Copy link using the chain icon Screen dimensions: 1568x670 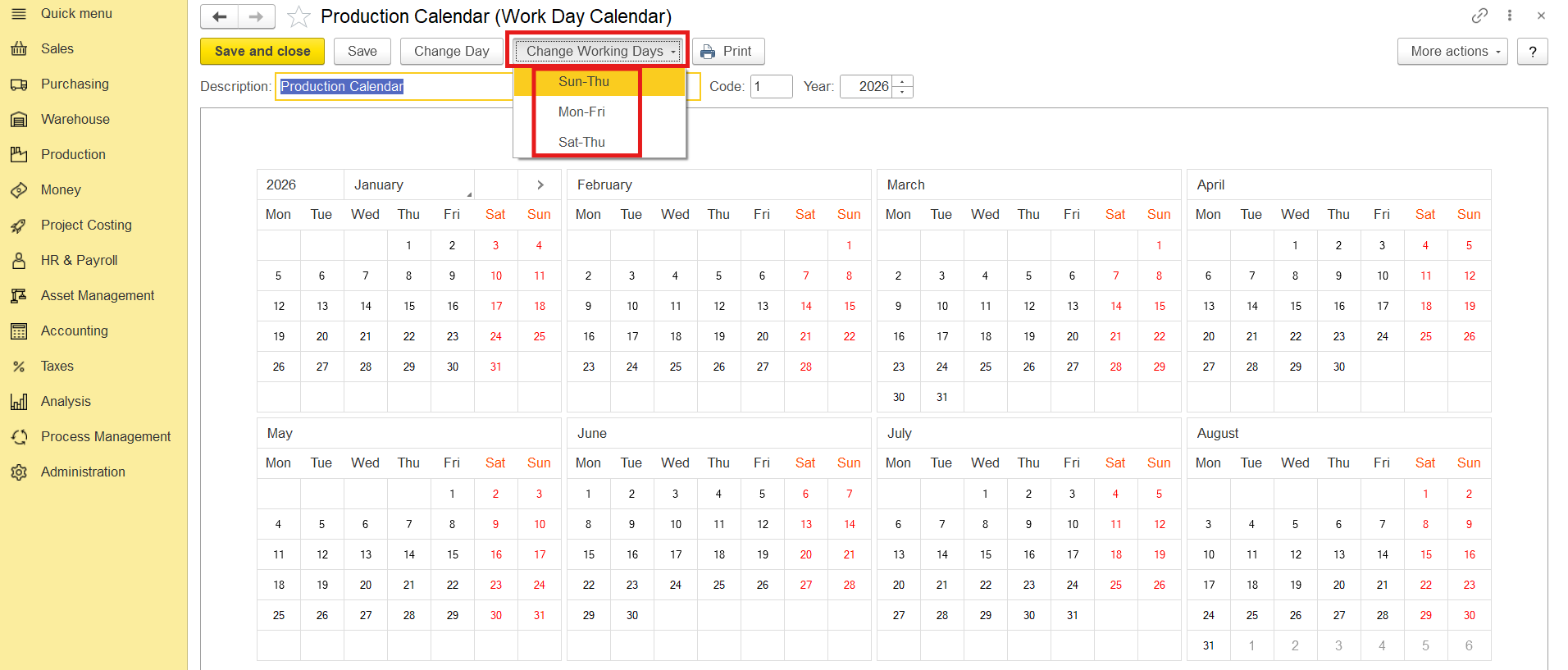pos(1479,16)
